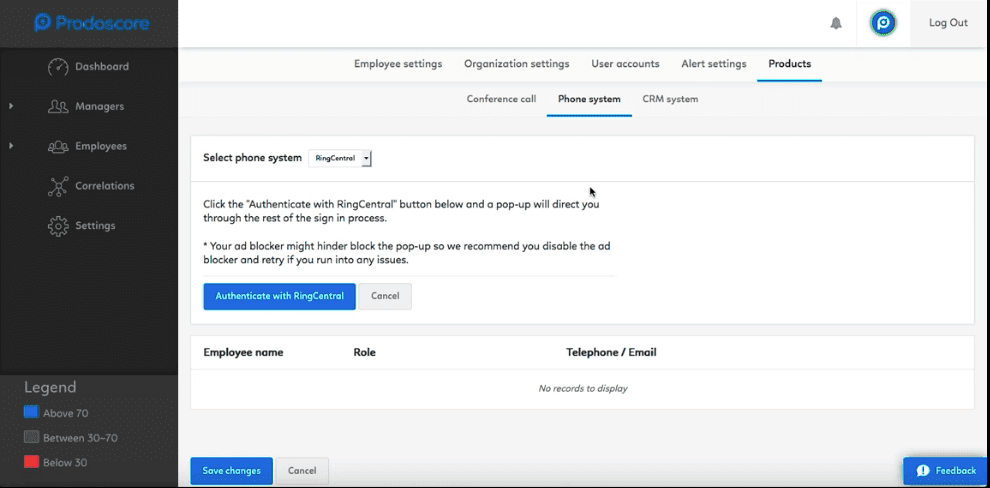Image resolution: width=990 pixels, height=488 pixels.
Task: Open the User accounts tab
Action: click(625, 64)
